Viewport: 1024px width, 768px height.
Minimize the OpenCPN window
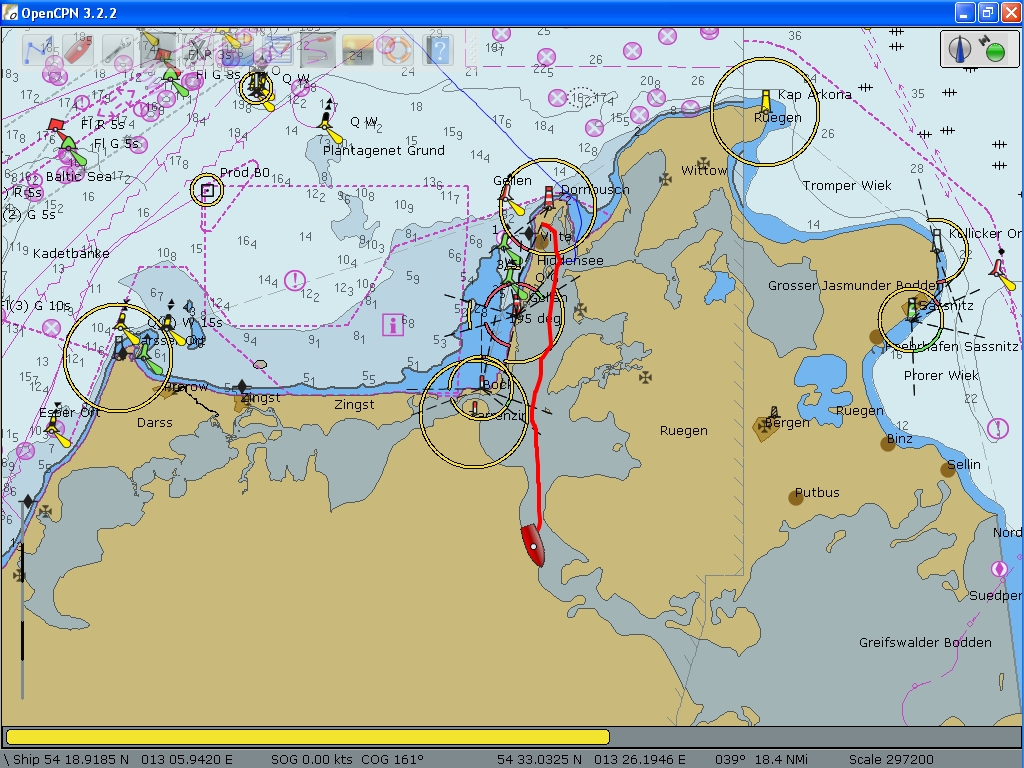pos(965,12)
